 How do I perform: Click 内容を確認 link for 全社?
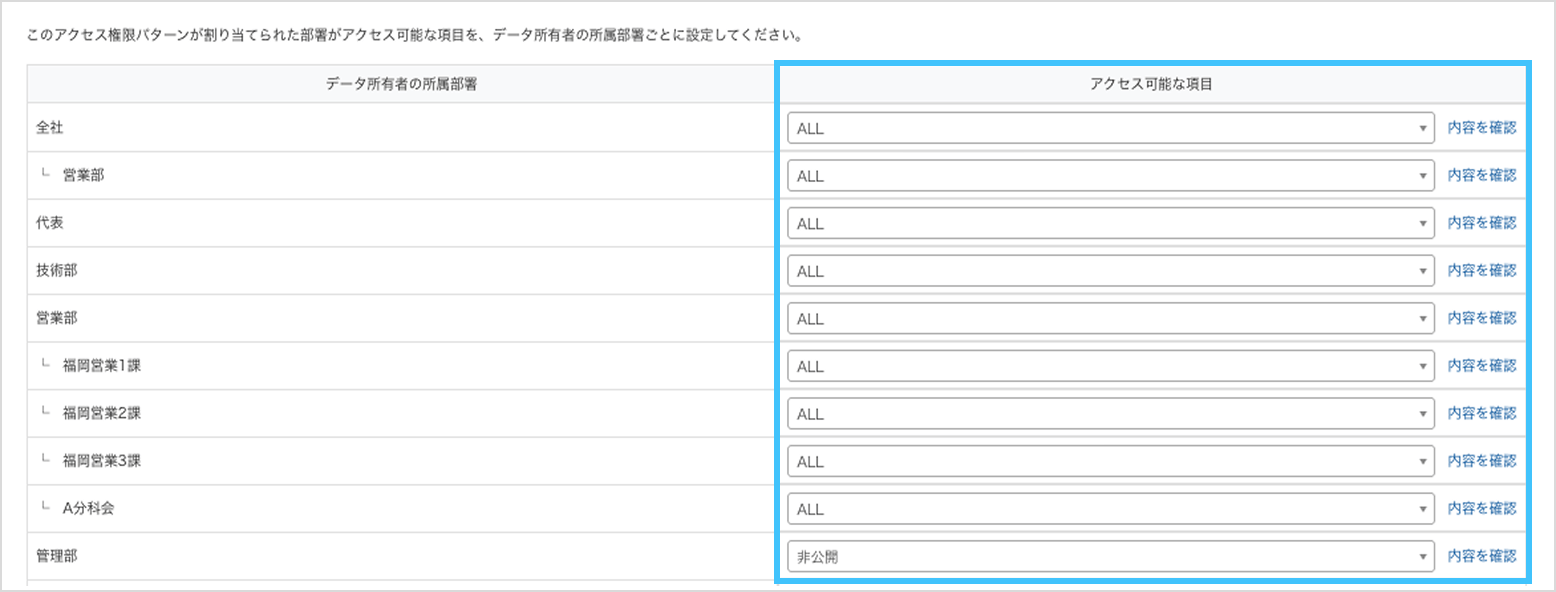click(1481, 128)
